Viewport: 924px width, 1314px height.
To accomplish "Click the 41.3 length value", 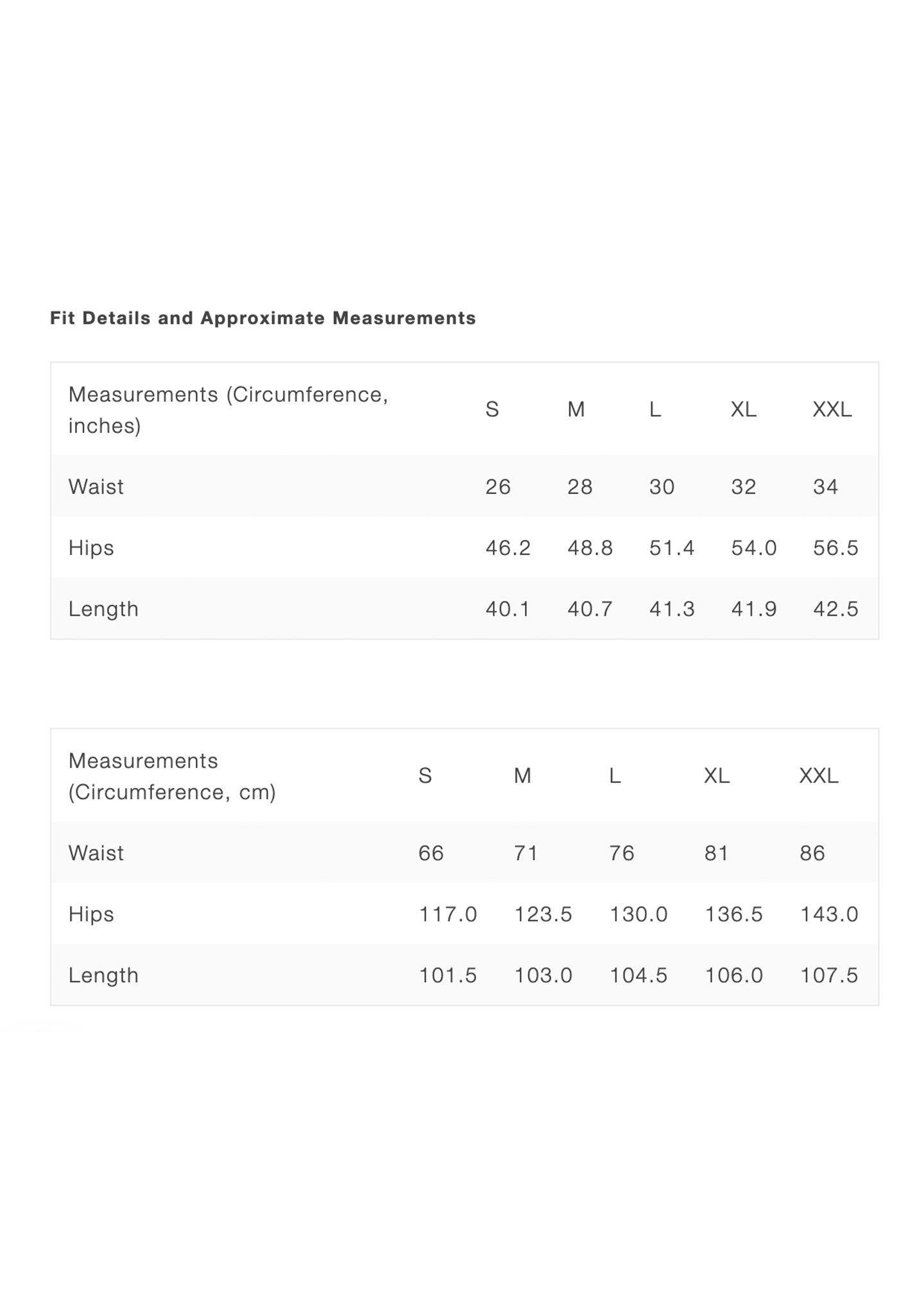I will point(672,609).
